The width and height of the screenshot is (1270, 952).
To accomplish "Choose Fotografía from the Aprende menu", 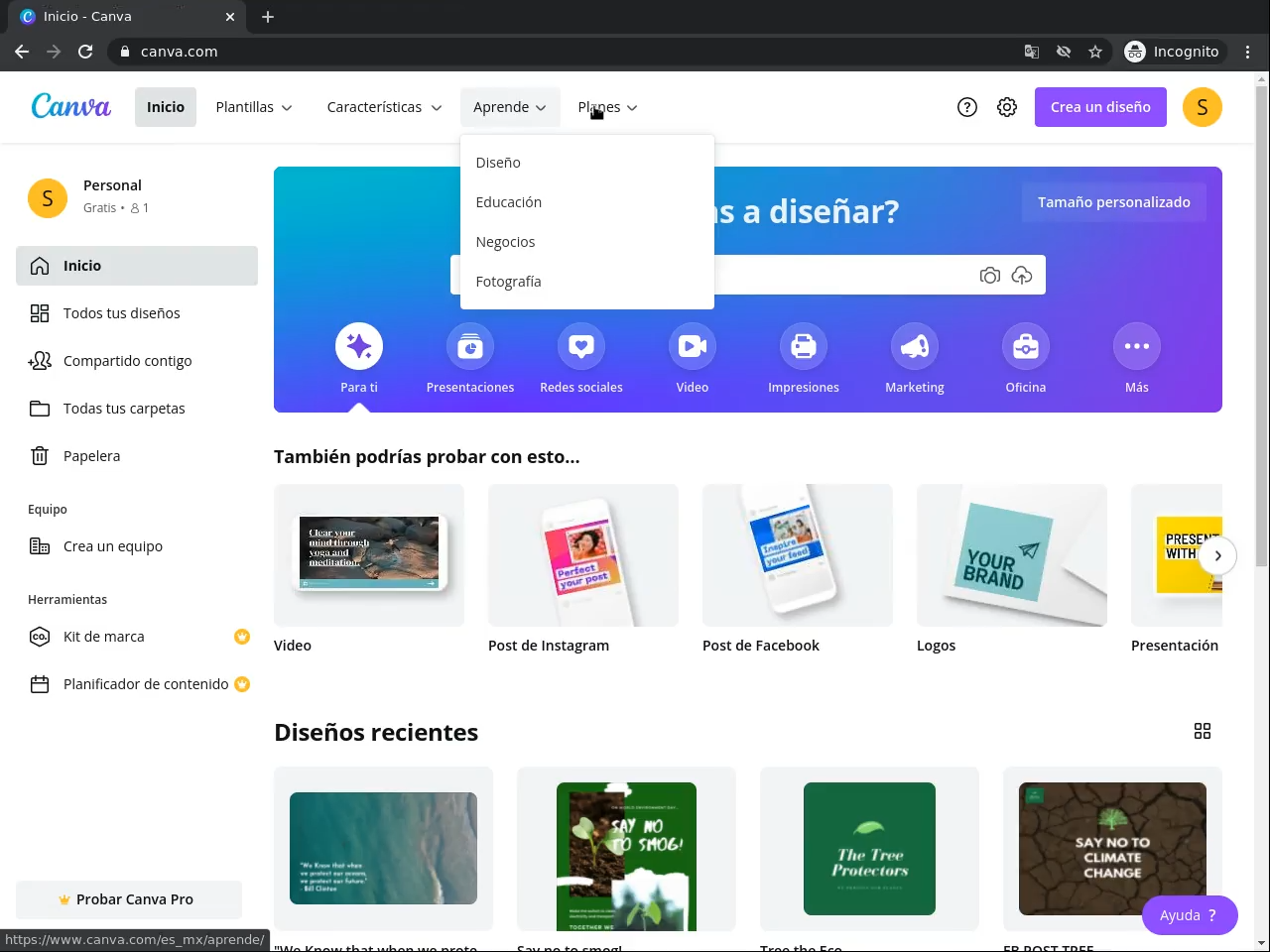I will (587, 282).
